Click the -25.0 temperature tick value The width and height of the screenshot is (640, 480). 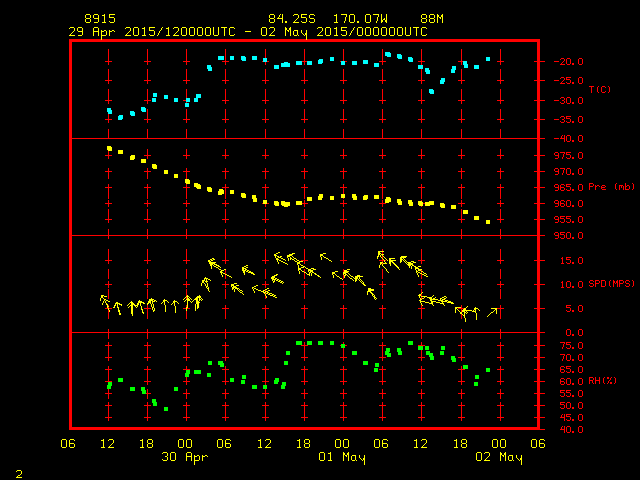coord(569,81)
